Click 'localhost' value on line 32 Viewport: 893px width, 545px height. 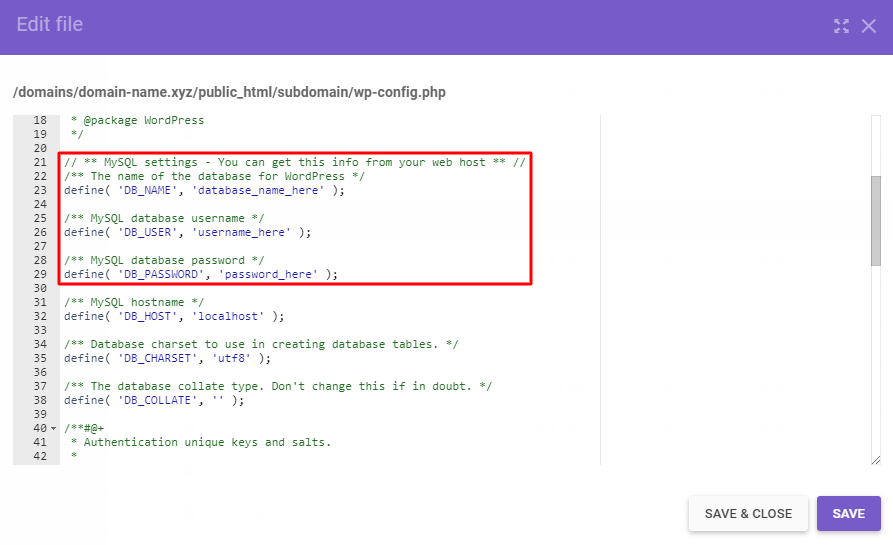(228, 316)
